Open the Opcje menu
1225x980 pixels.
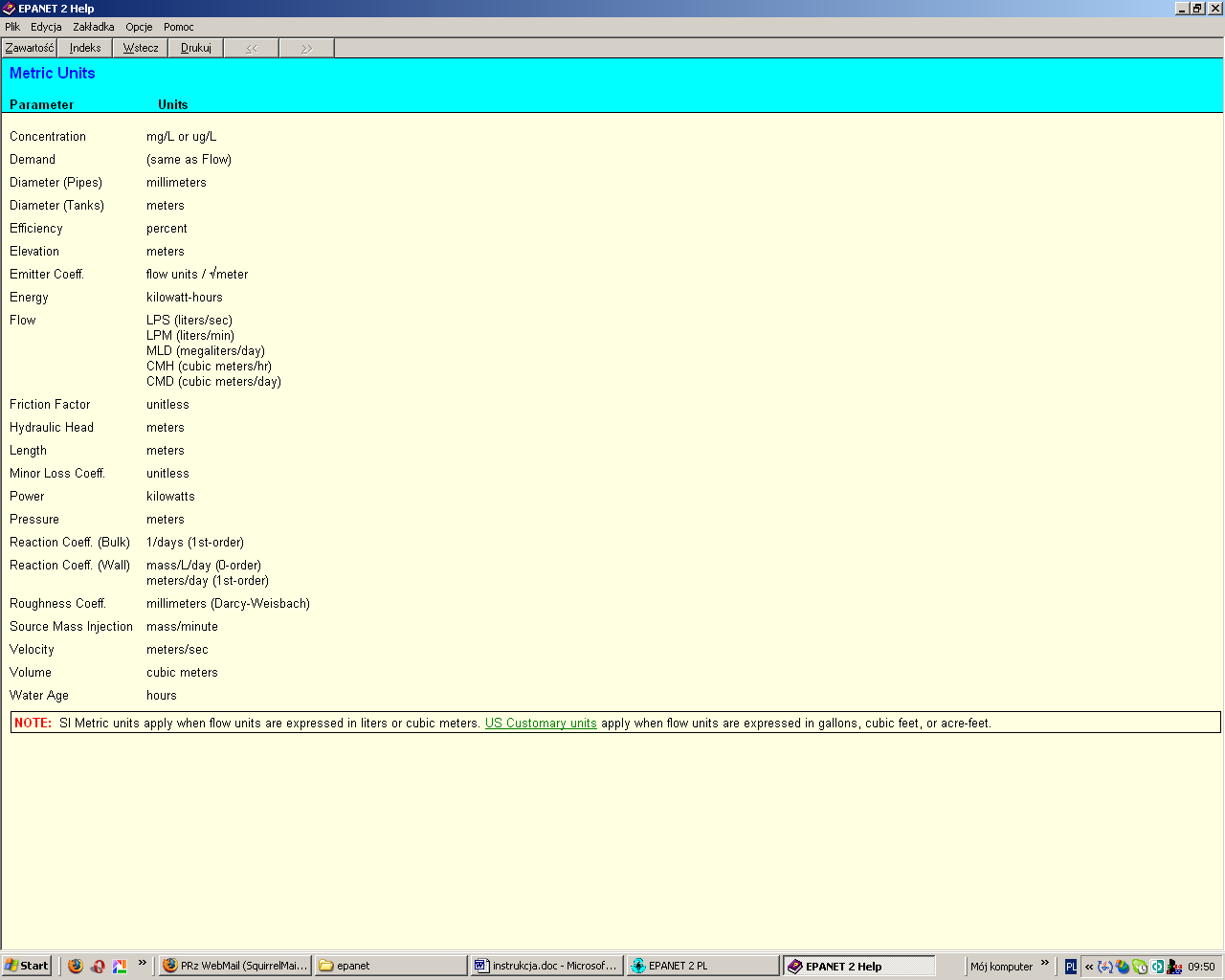(x=139, y=27)
